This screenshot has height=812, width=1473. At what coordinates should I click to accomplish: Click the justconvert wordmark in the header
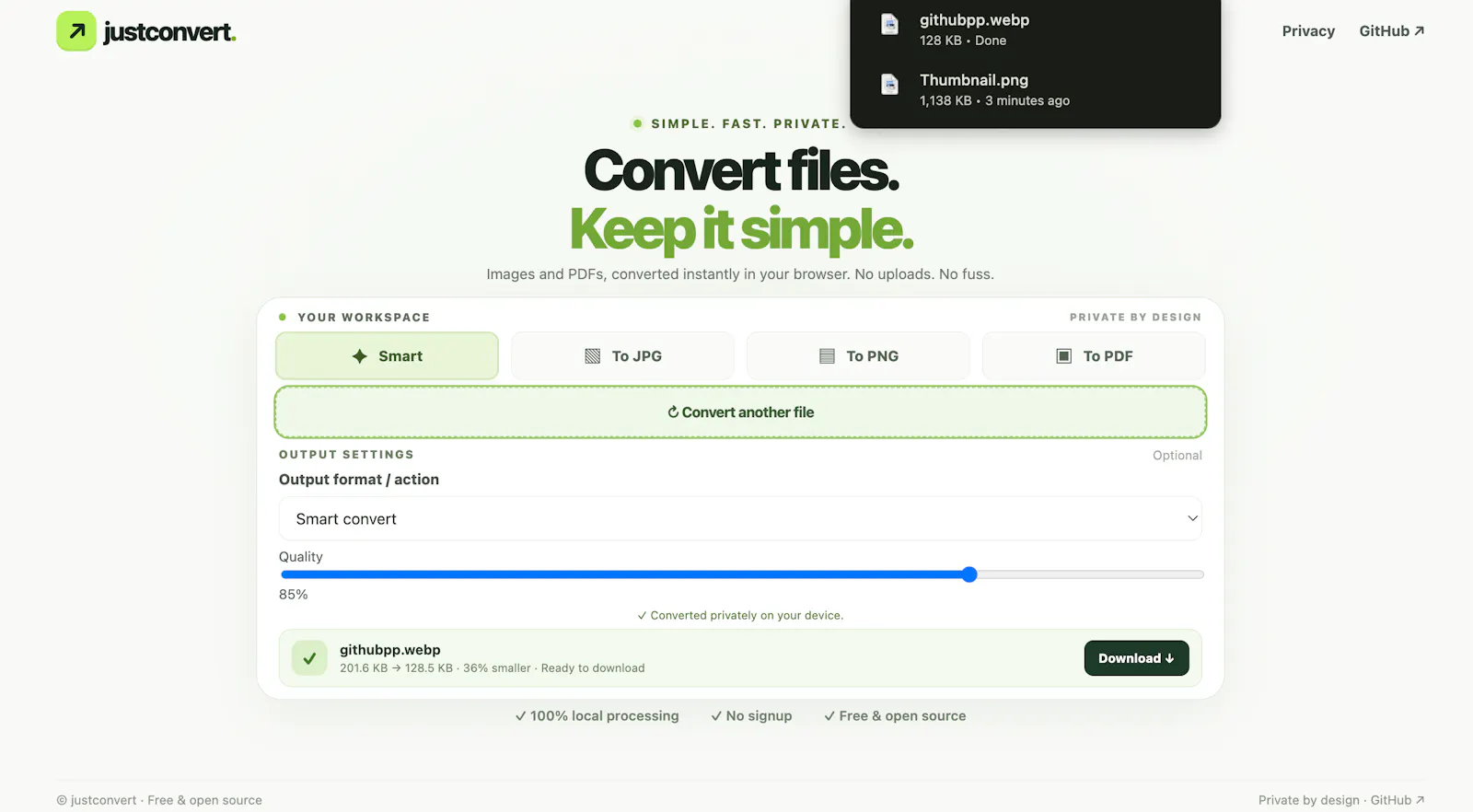[x=169, y=32]
